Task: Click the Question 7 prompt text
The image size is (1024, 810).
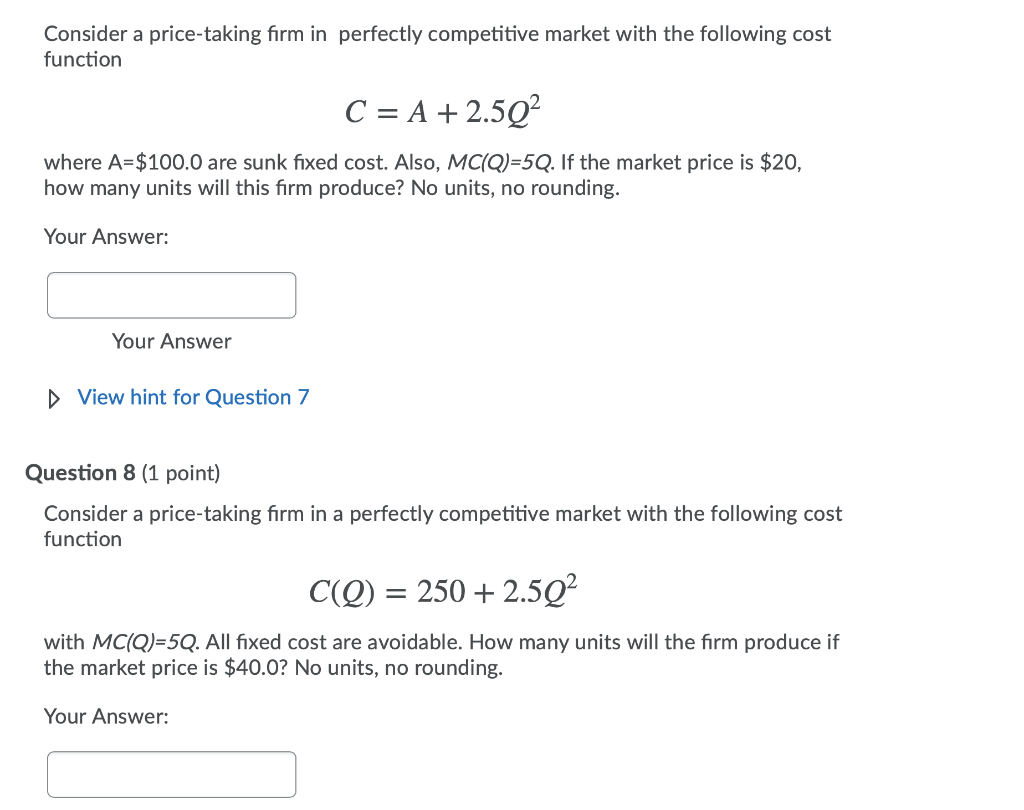Action: pos(437,46)
